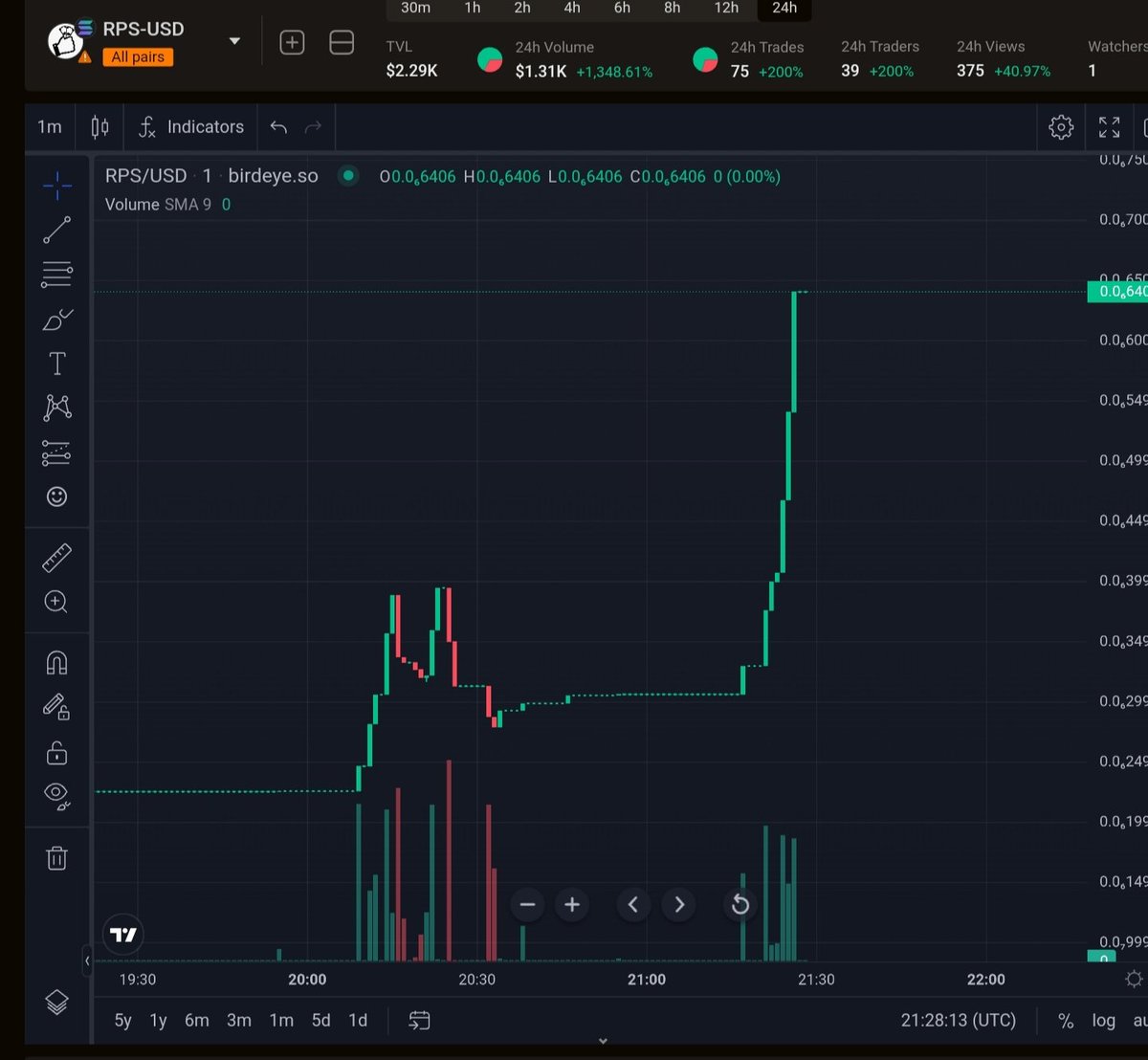Open timezone menu at 21:28:13 (UTC)

coord(959,1020)
